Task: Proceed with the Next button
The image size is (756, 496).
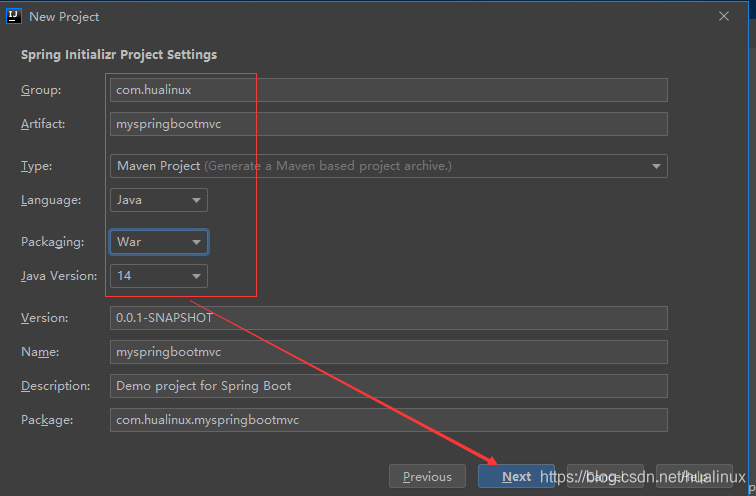Action: click(516, 476)
